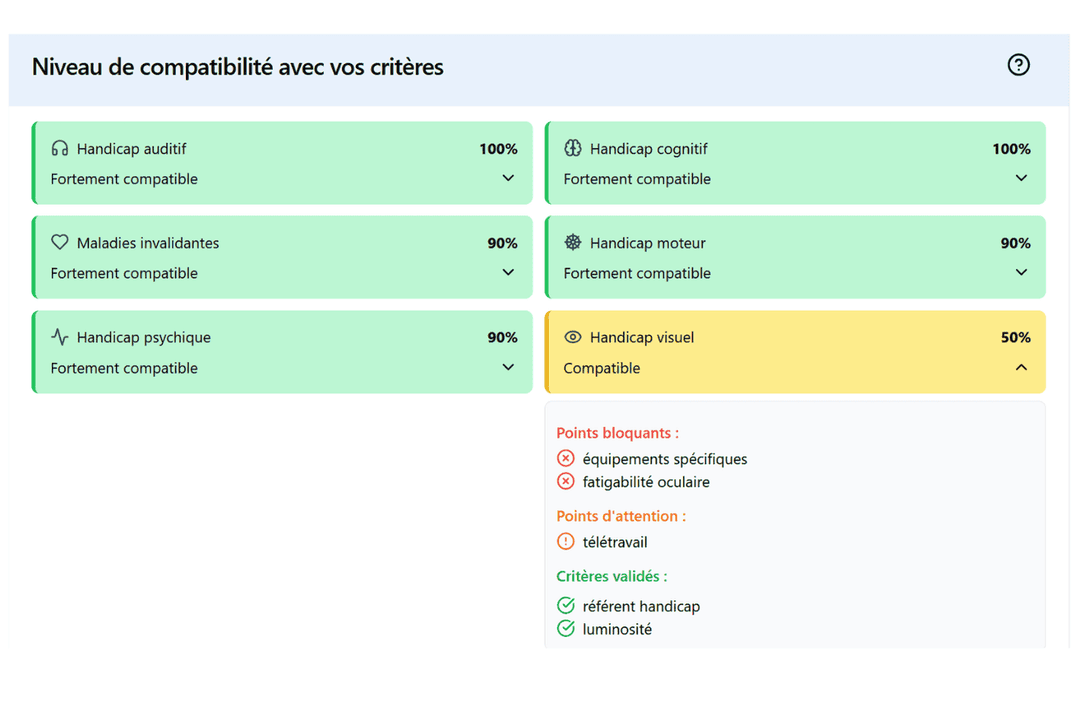This screenshot has width=1080, height=719.
Task: Click the green check beside luminosité
Action: point(566,628)
